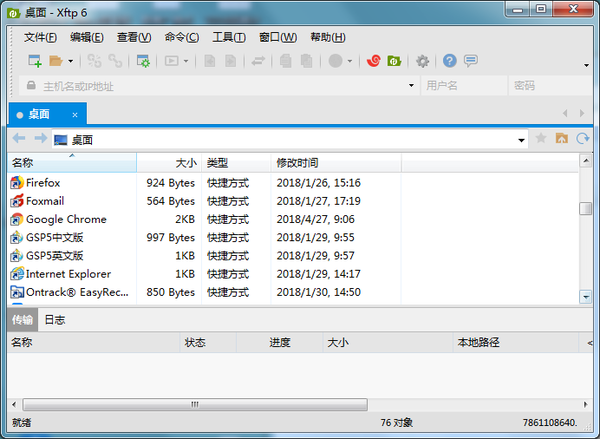Screen dimensions: 600x439
Task: Click the file list vertical scrollbar thumb
Action: click(586, 209)
